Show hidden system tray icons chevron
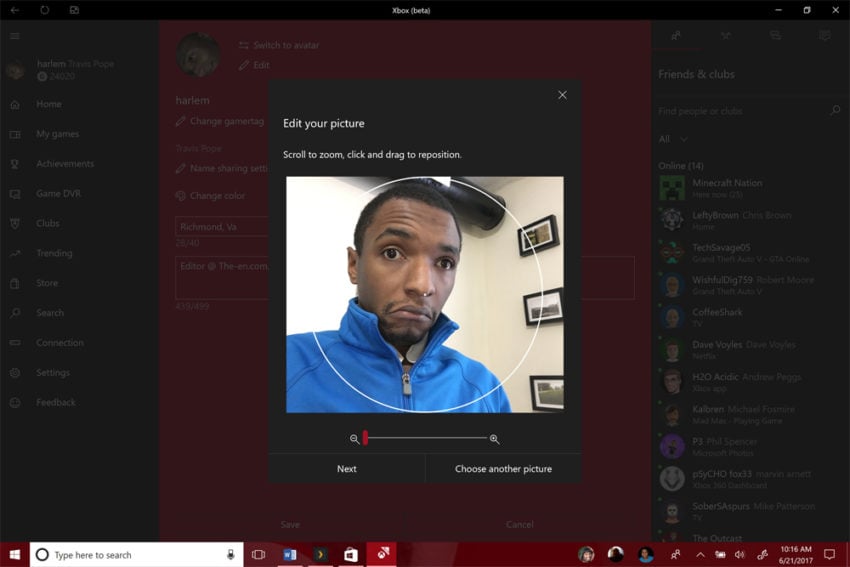 click(700, 555)
